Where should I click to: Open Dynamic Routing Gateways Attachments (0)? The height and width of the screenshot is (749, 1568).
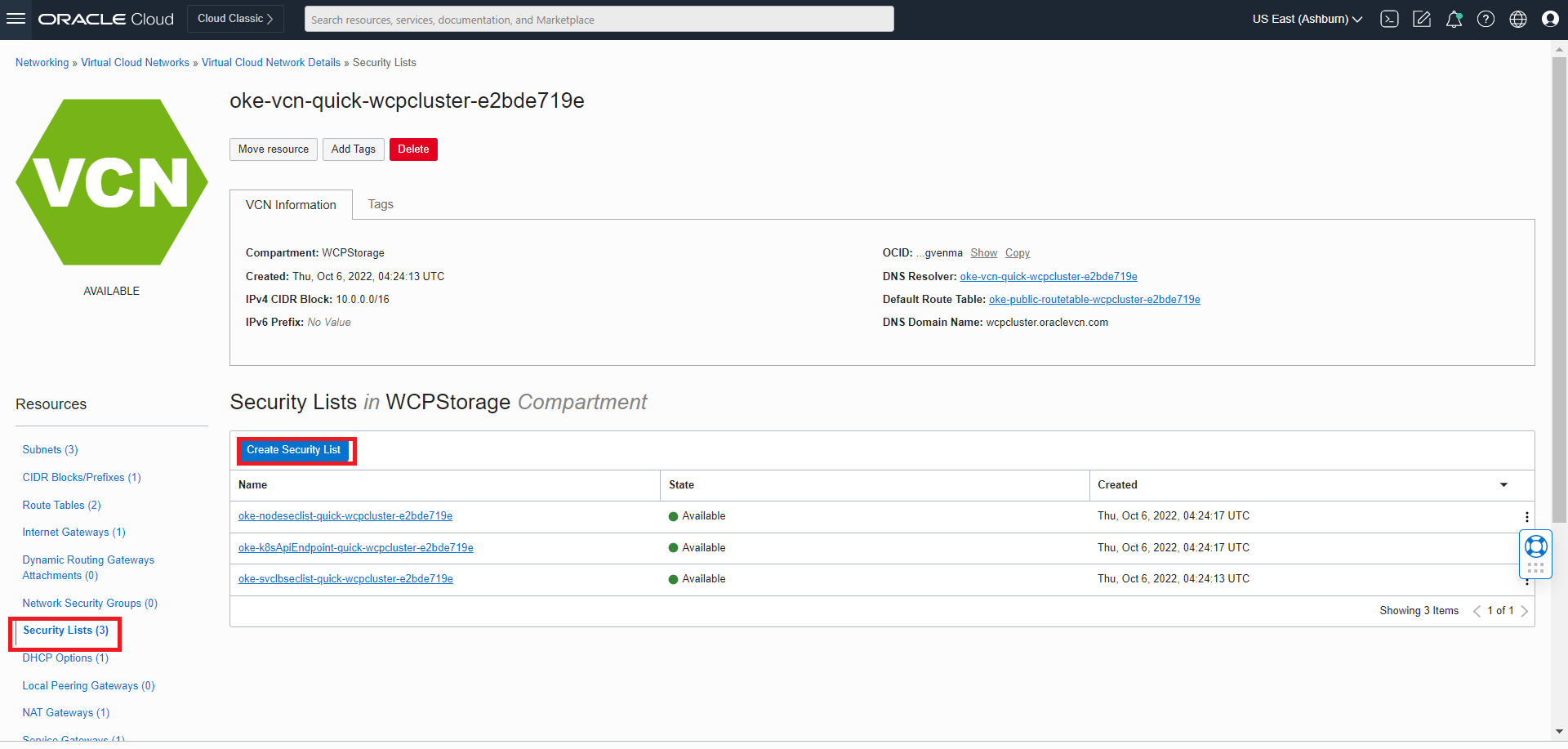[x=88, y=568]
